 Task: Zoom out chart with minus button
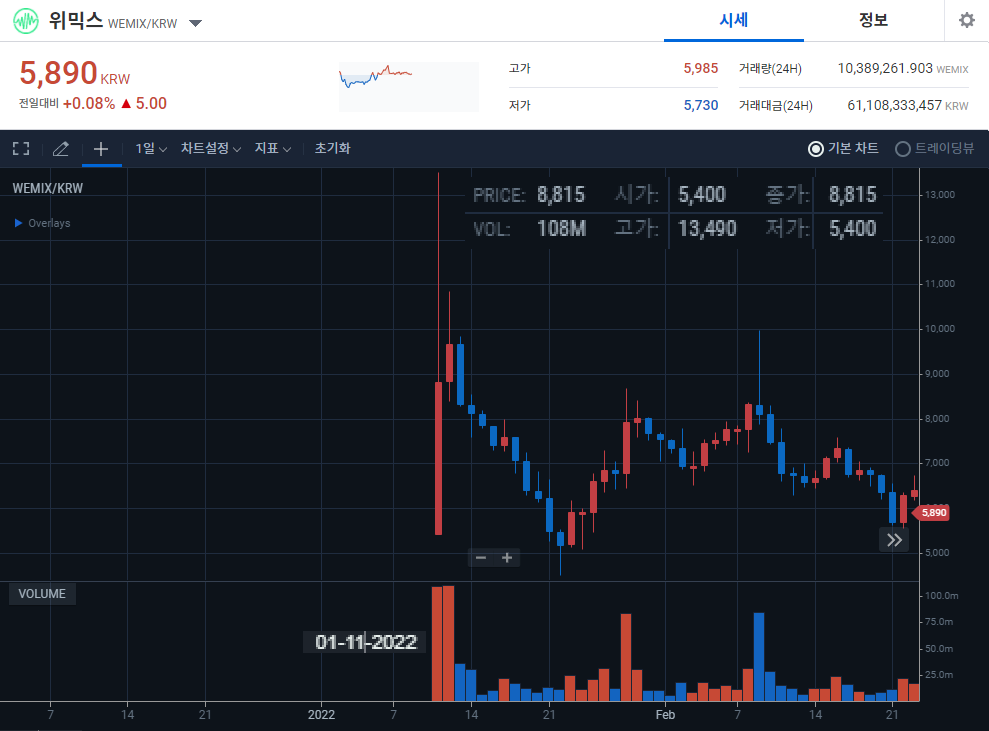point(481,558)
